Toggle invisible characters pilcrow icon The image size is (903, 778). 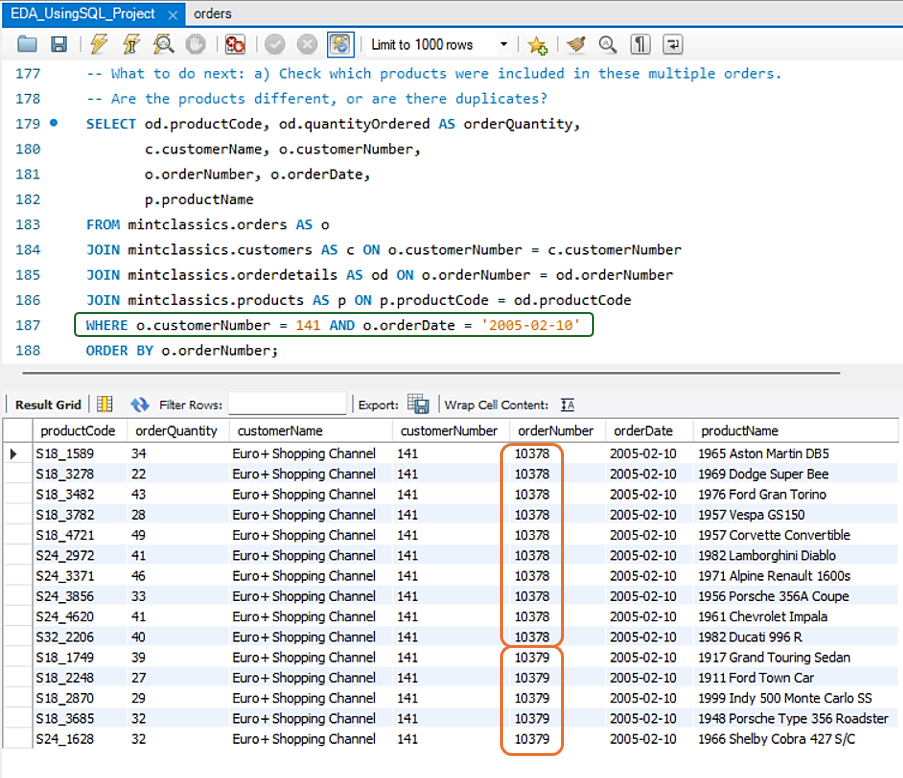[640, 44]
